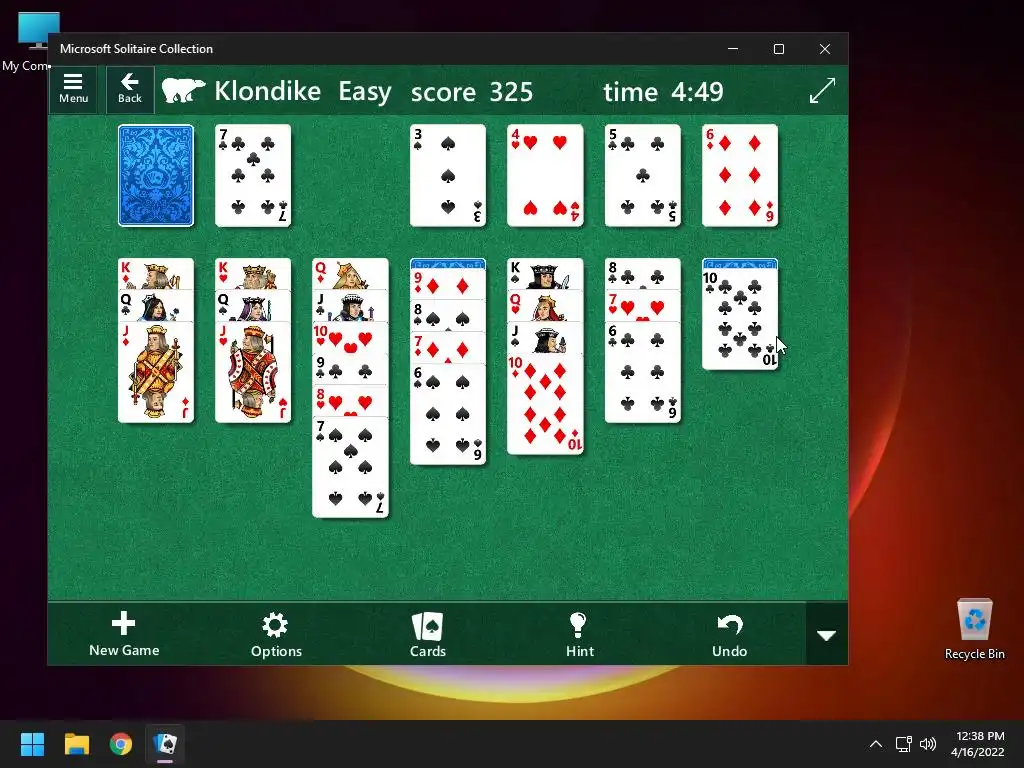Select the 8 of clubs in sixth column
Image resolution: width=1024 pixels, height=768 pixels.
643,274
